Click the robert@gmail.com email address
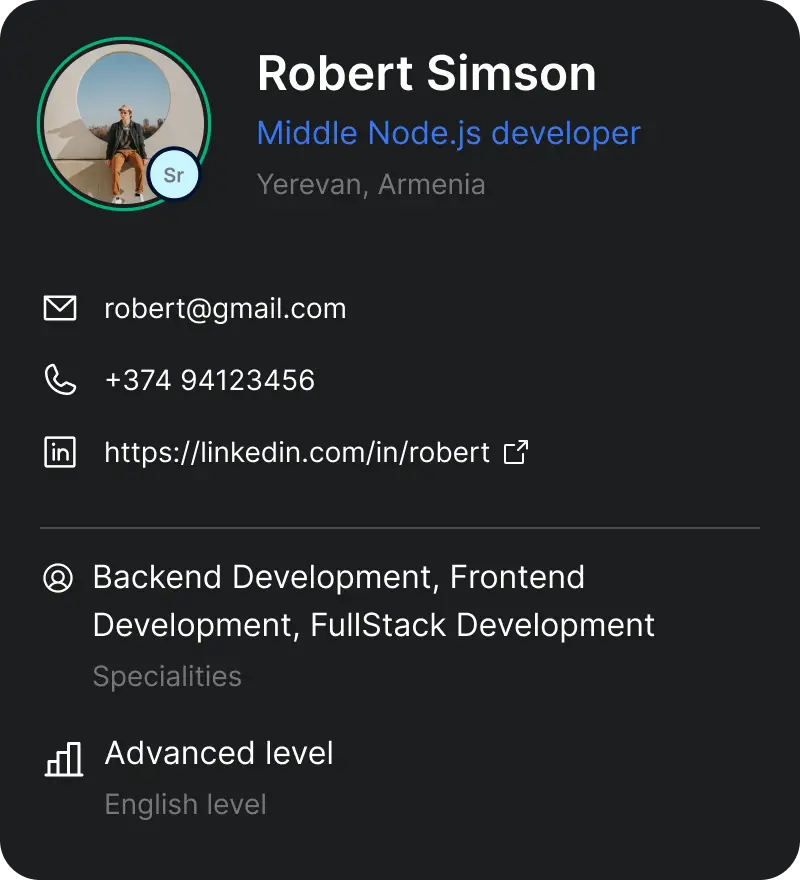 point(225,308)
